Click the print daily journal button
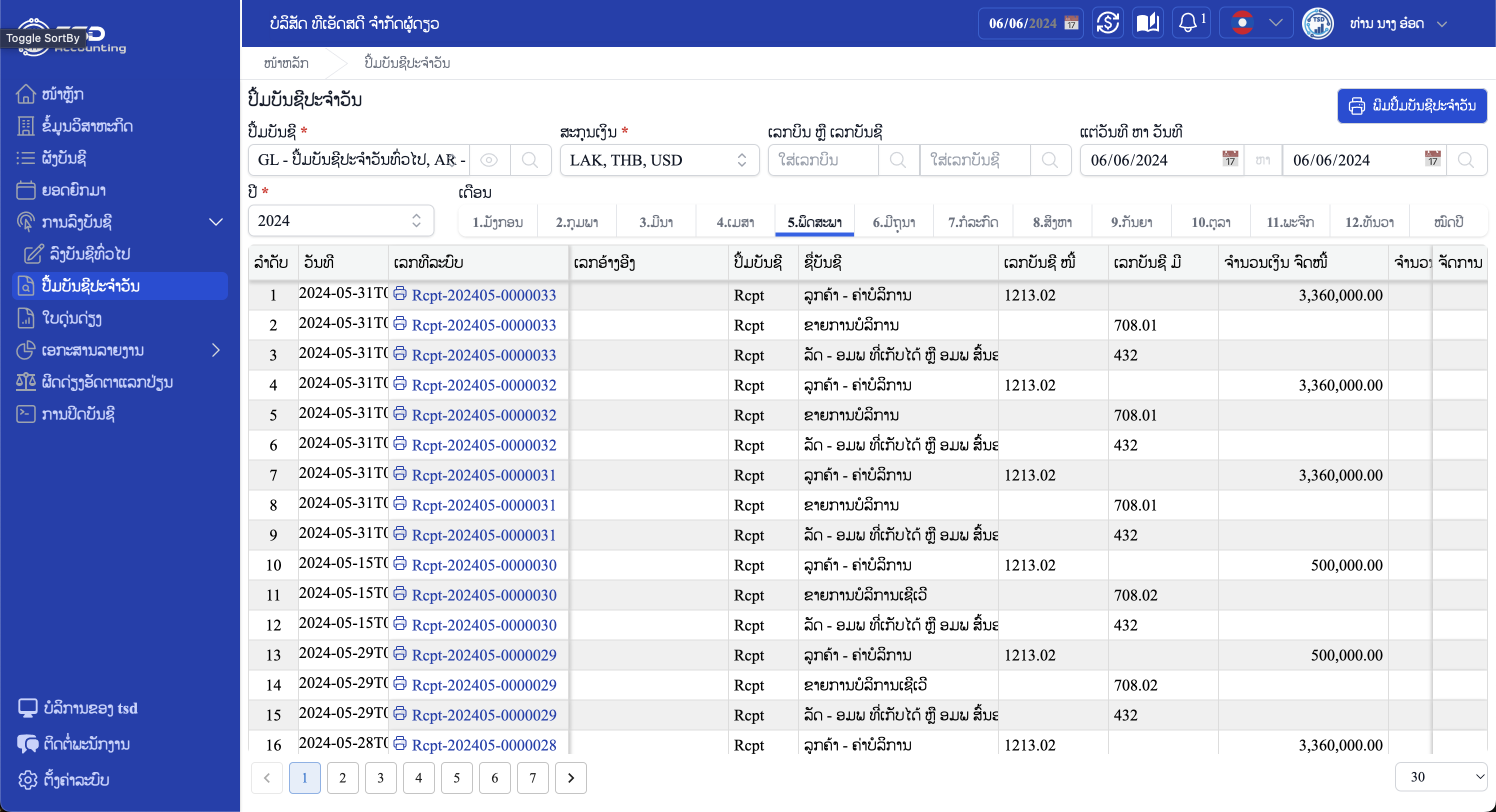Viewport: 1496px width, 812px height. 1412,105
